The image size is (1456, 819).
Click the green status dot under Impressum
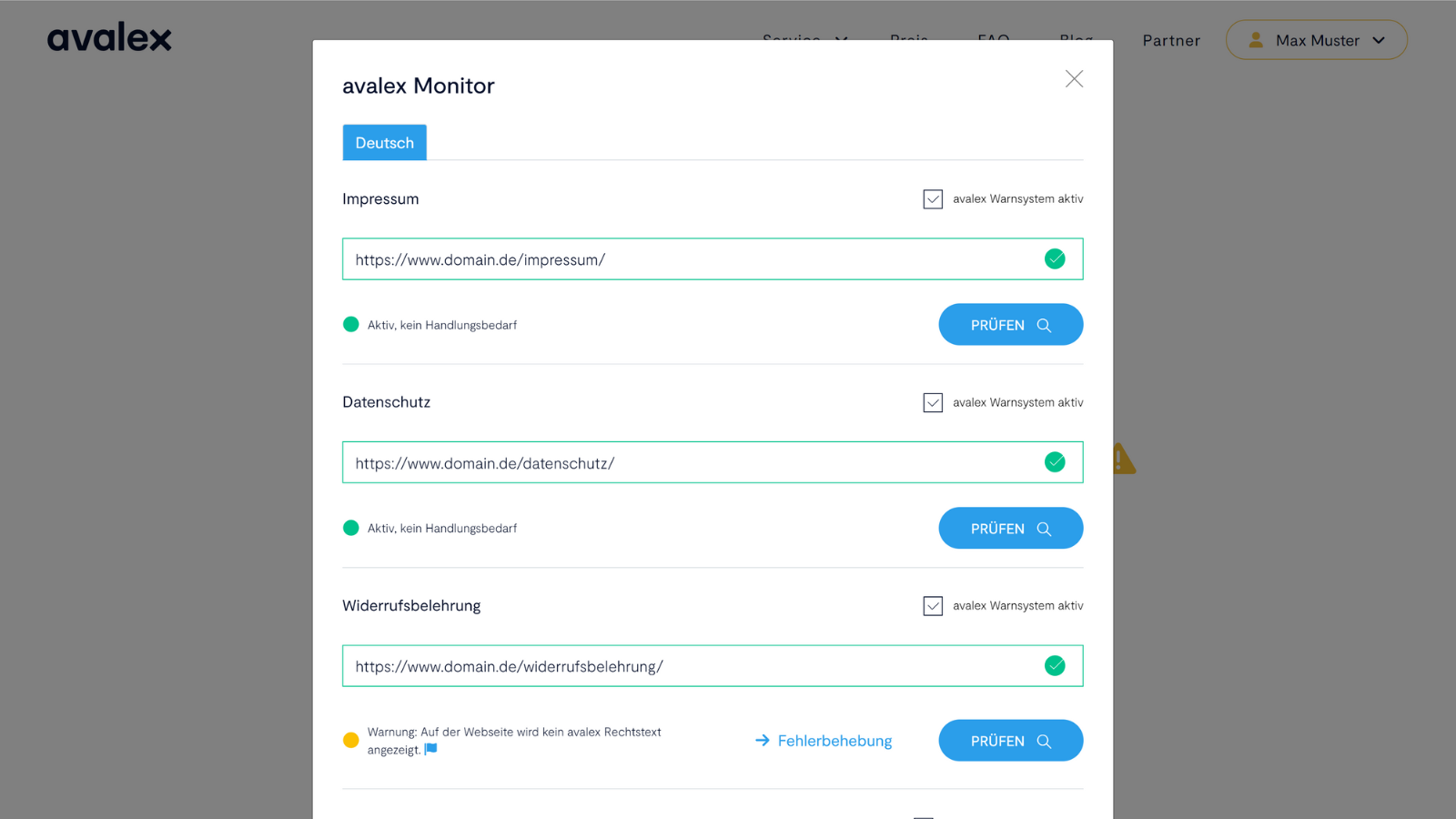pos(350,324)
